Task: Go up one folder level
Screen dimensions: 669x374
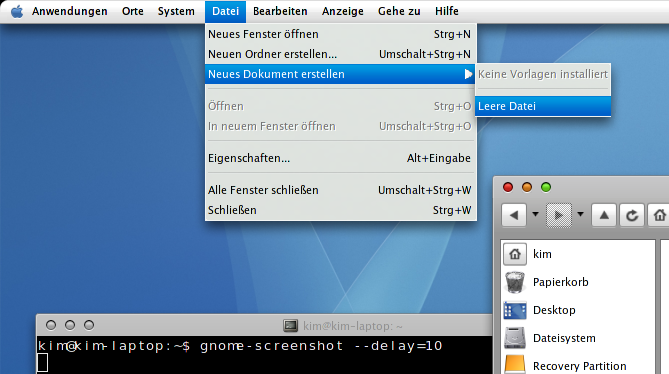Action: coord(604,215)
